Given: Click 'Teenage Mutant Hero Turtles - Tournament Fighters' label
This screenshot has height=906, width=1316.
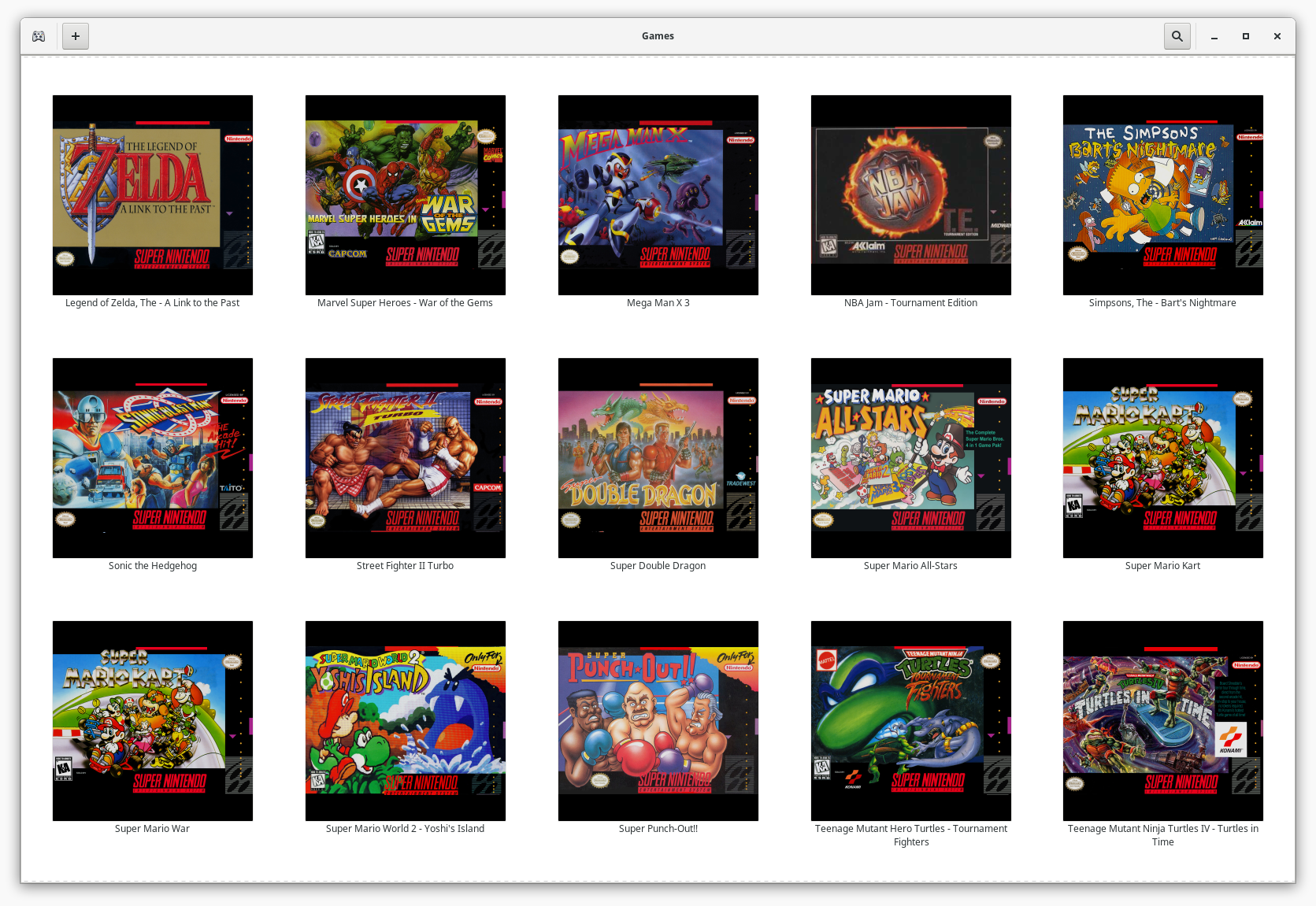Looking at the screenshot, I should click(x=911, y=835).
